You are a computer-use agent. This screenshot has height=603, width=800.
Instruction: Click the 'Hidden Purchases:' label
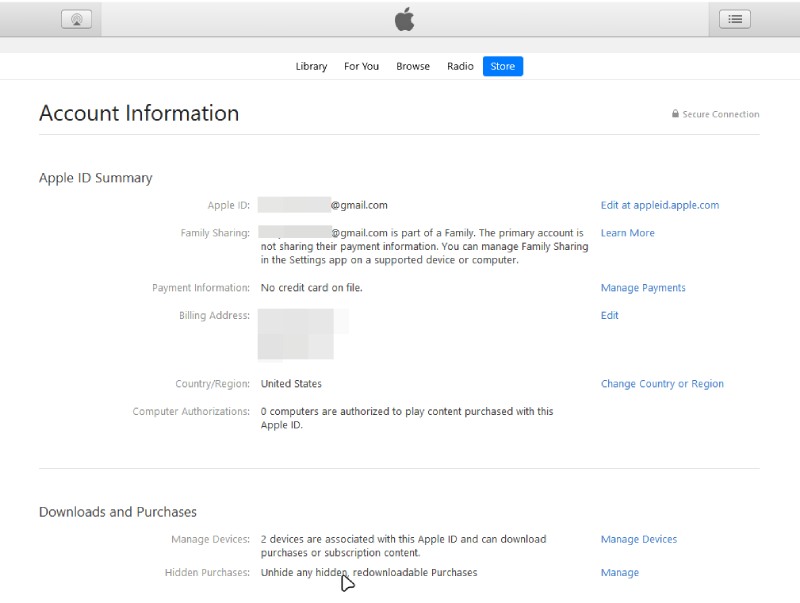pyautogui.click(x=207, y=572)
